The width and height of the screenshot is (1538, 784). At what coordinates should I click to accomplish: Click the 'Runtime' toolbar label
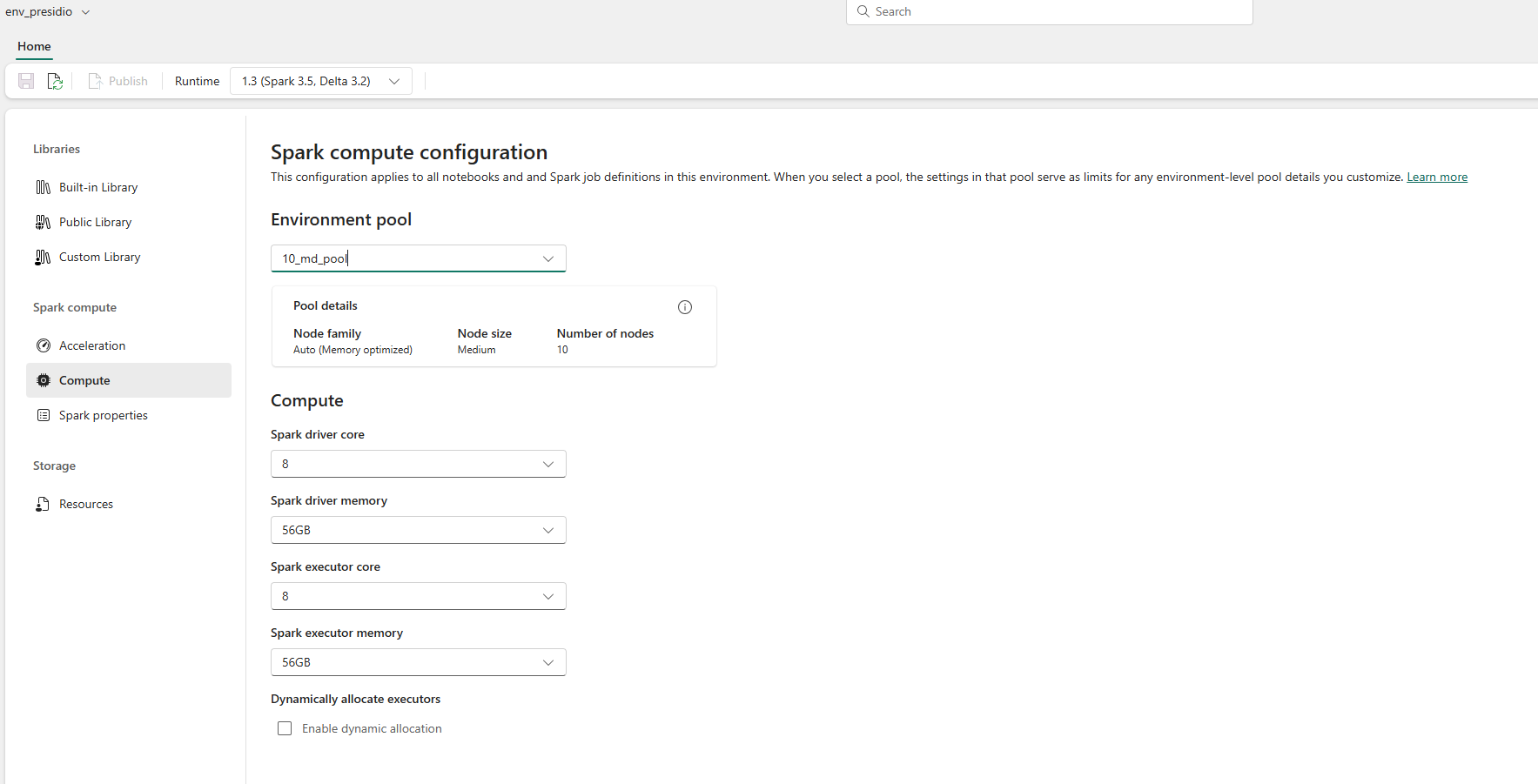(197, 81)
